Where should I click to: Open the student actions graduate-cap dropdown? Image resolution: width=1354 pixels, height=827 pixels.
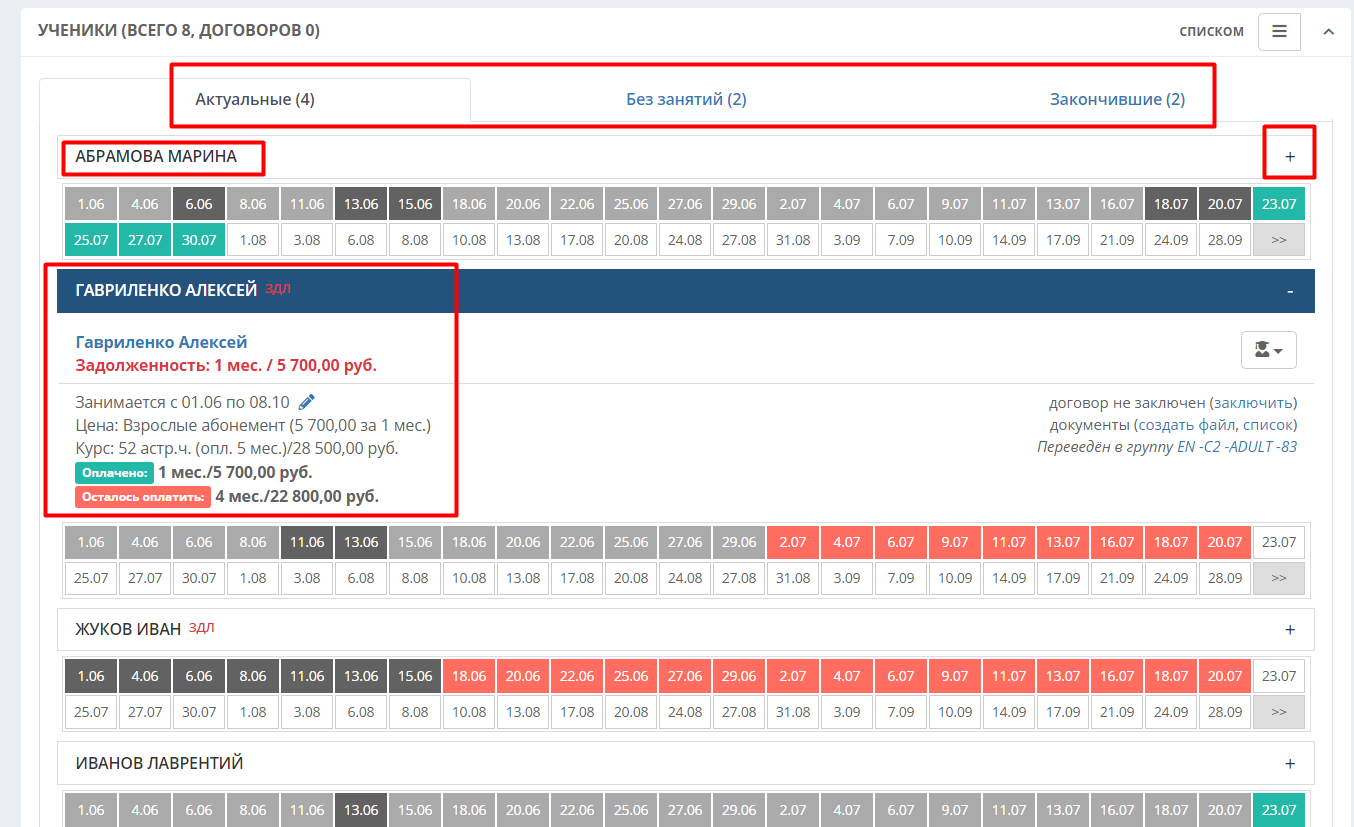[x=1268, y=350]
